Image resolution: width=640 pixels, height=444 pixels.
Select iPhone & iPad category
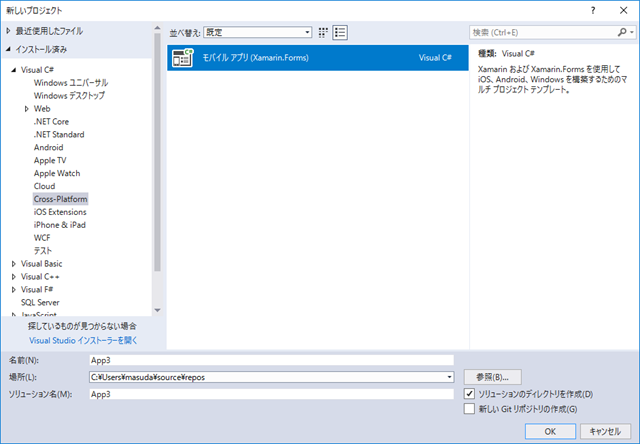point(59,225)
